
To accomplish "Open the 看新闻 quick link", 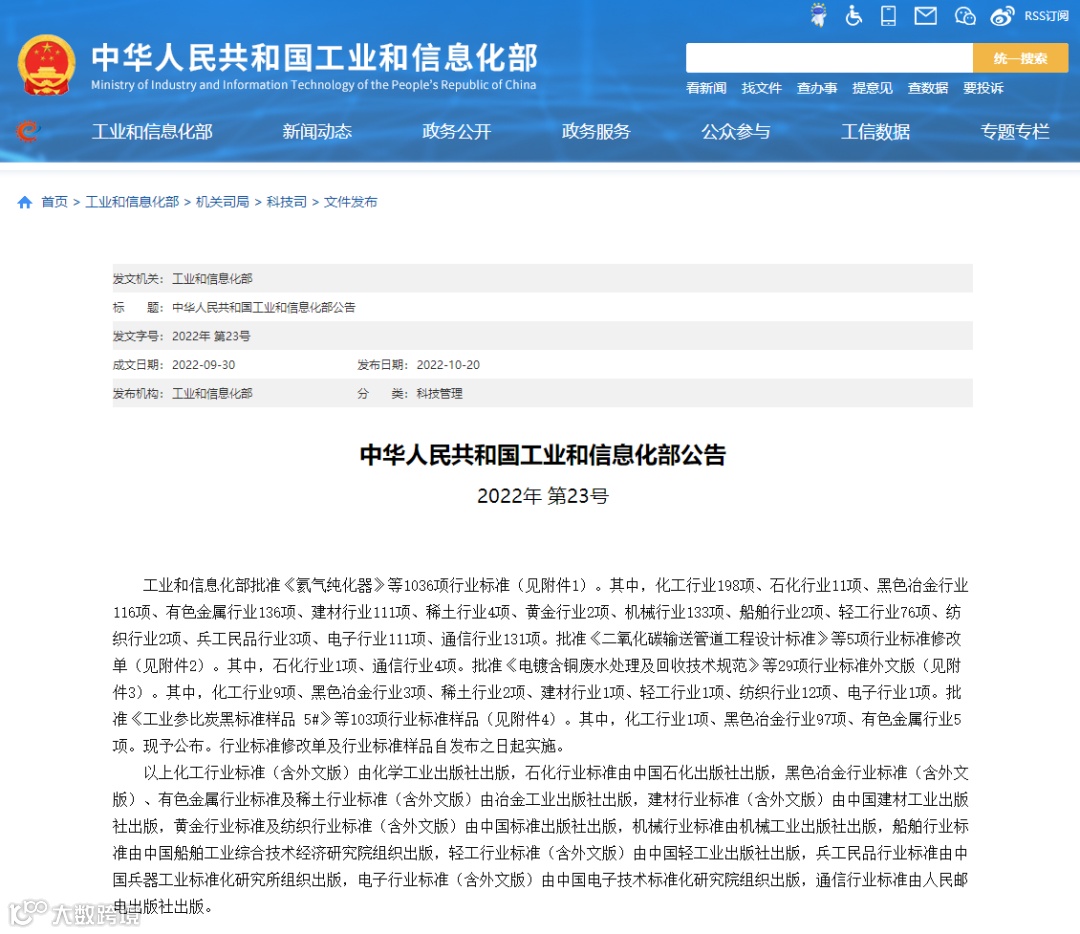I will 706,88.
